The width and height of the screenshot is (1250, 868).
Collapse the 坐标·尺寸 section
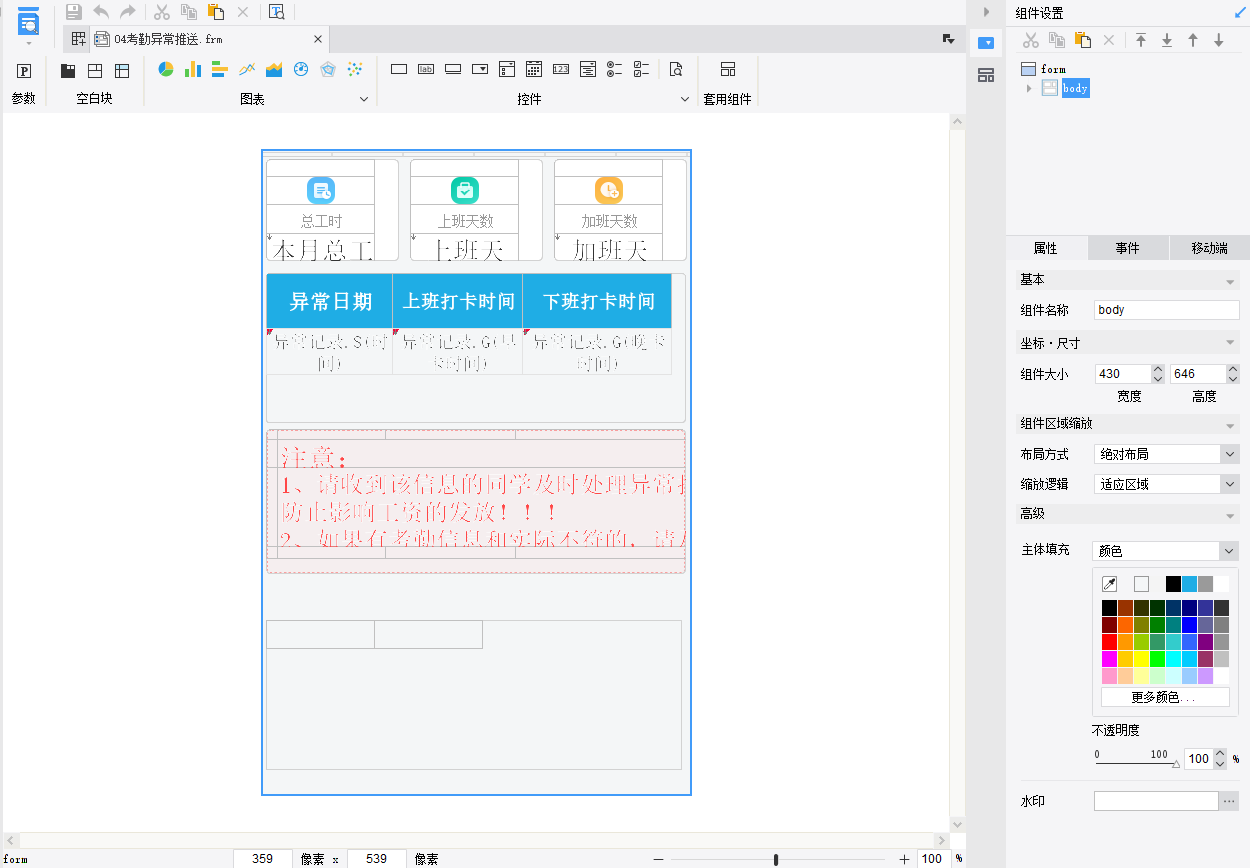pyautogui.click(x=1230, y=344)
